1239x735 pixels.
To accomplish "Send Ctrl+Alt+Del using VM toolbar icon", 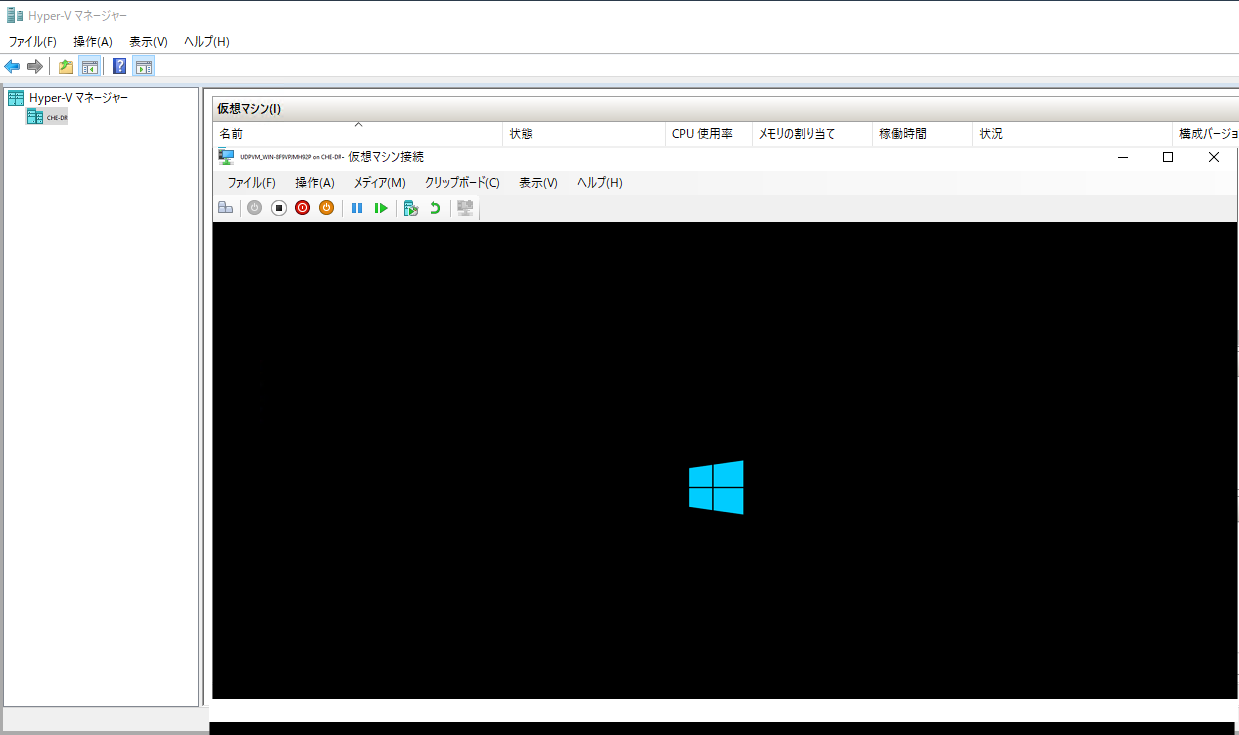I will click(x=226, y=208).
